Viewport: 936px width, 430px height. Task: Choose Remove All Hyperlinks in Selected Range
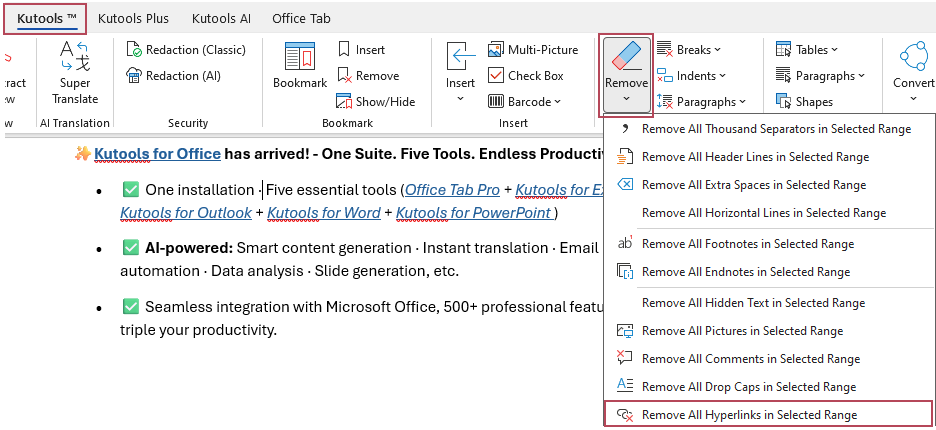tap(769, 414)
